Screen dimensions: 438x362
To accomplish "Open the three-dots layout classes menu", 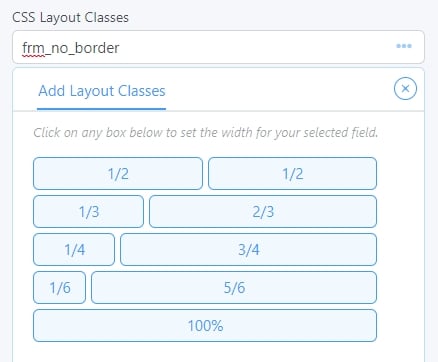I will point(404,46).
